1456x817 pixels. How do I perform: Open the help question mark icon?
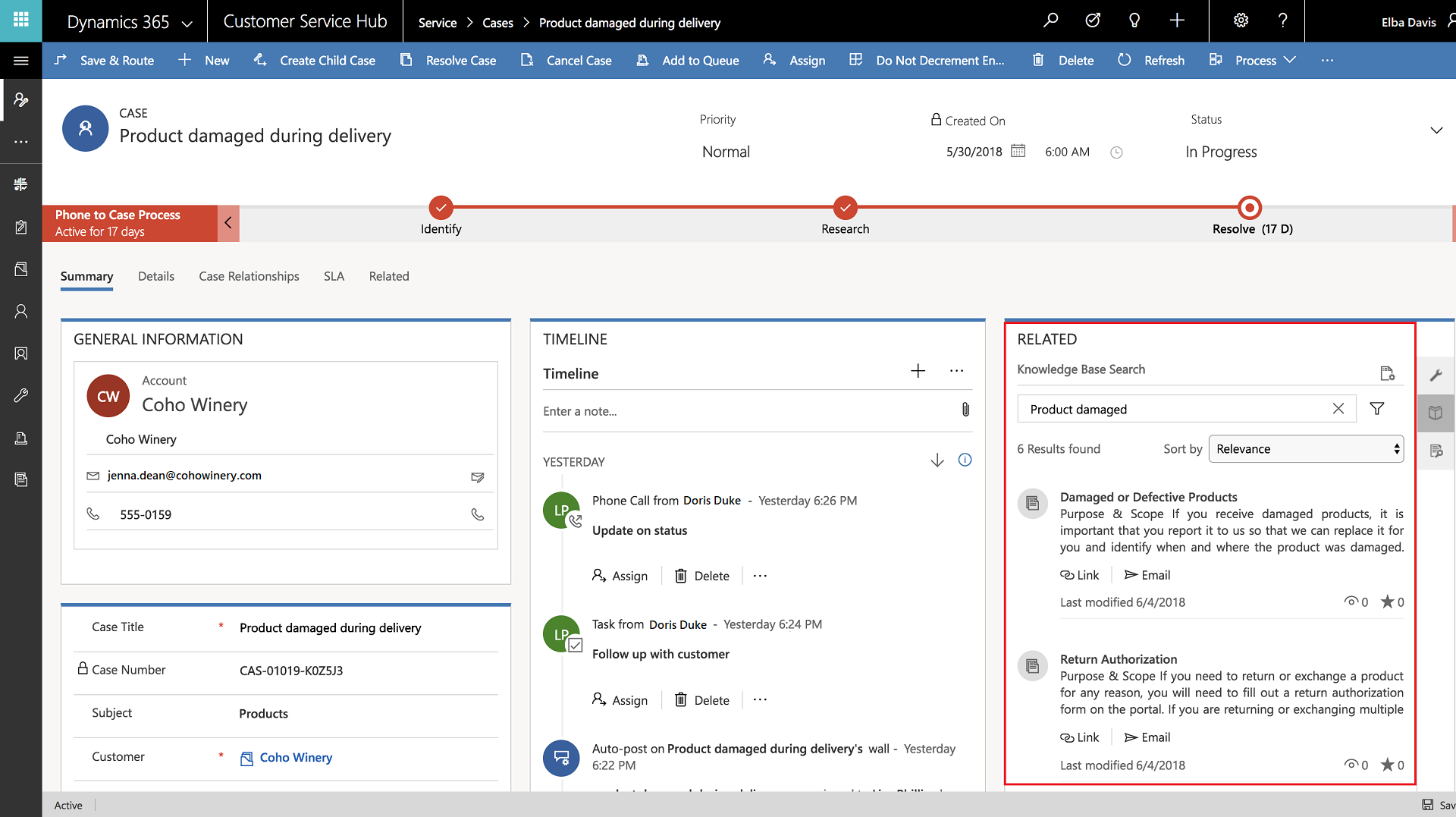click(x=1282, y=20)
